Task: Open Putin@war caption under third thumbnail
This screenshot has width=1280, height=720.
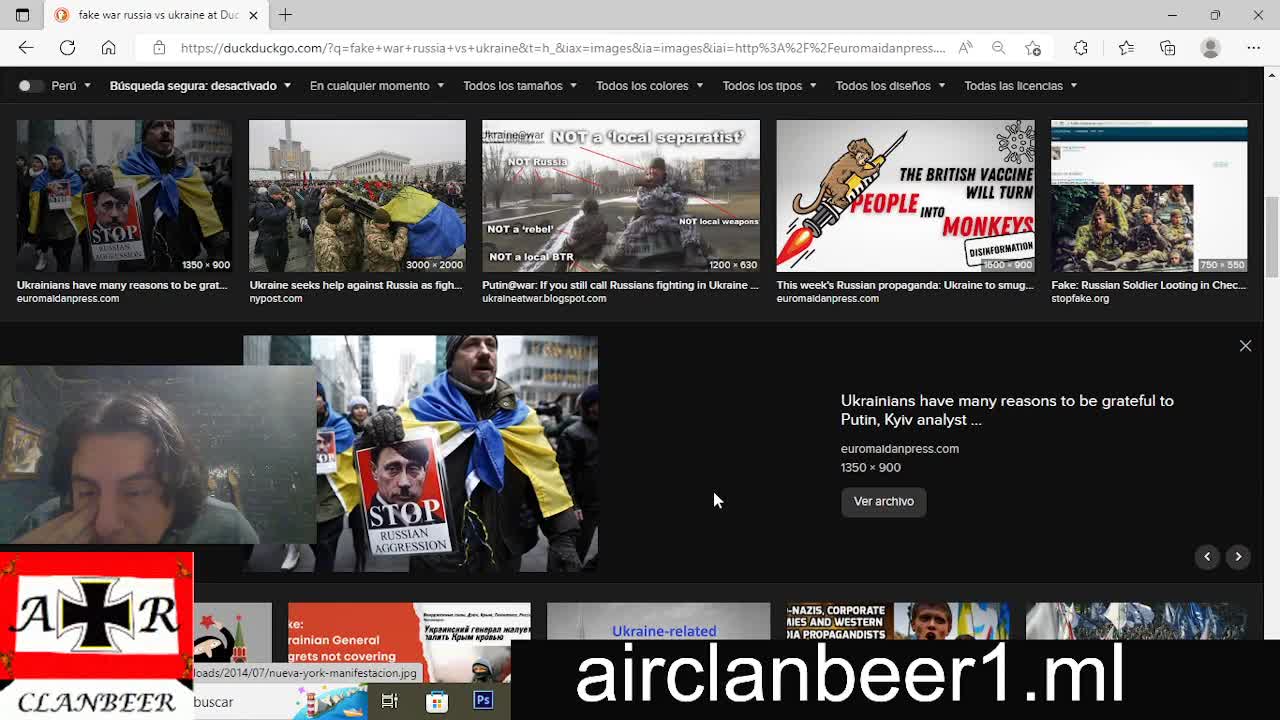Action: pos(620,285)
